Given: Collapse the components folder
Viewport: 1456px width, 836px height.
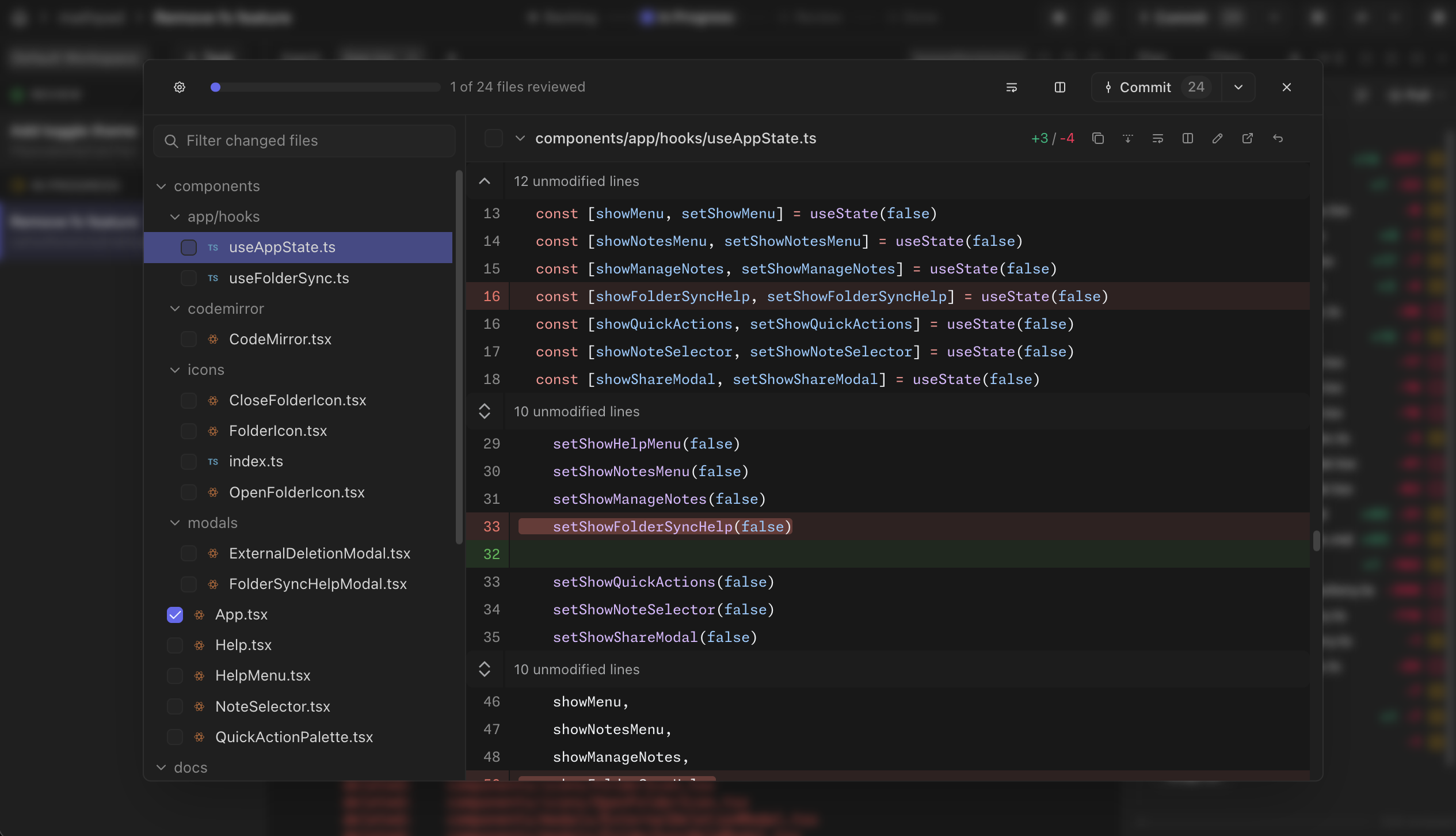Looking at the screenshot, I should [162, 186].
